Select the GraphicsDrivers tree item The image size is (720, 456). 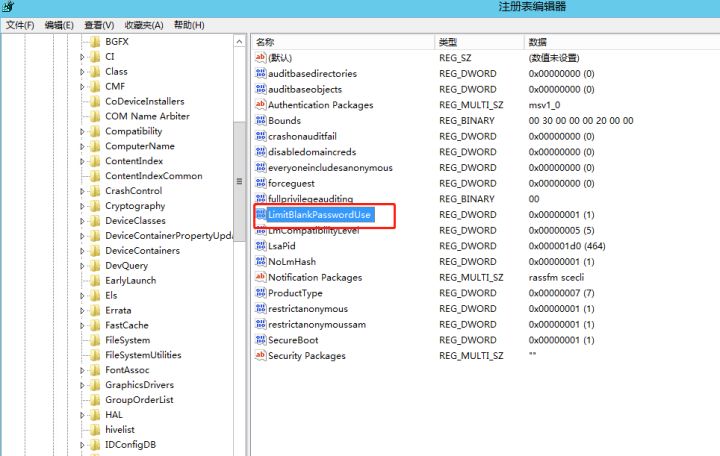pyautogui.click(x=139, y=385)
